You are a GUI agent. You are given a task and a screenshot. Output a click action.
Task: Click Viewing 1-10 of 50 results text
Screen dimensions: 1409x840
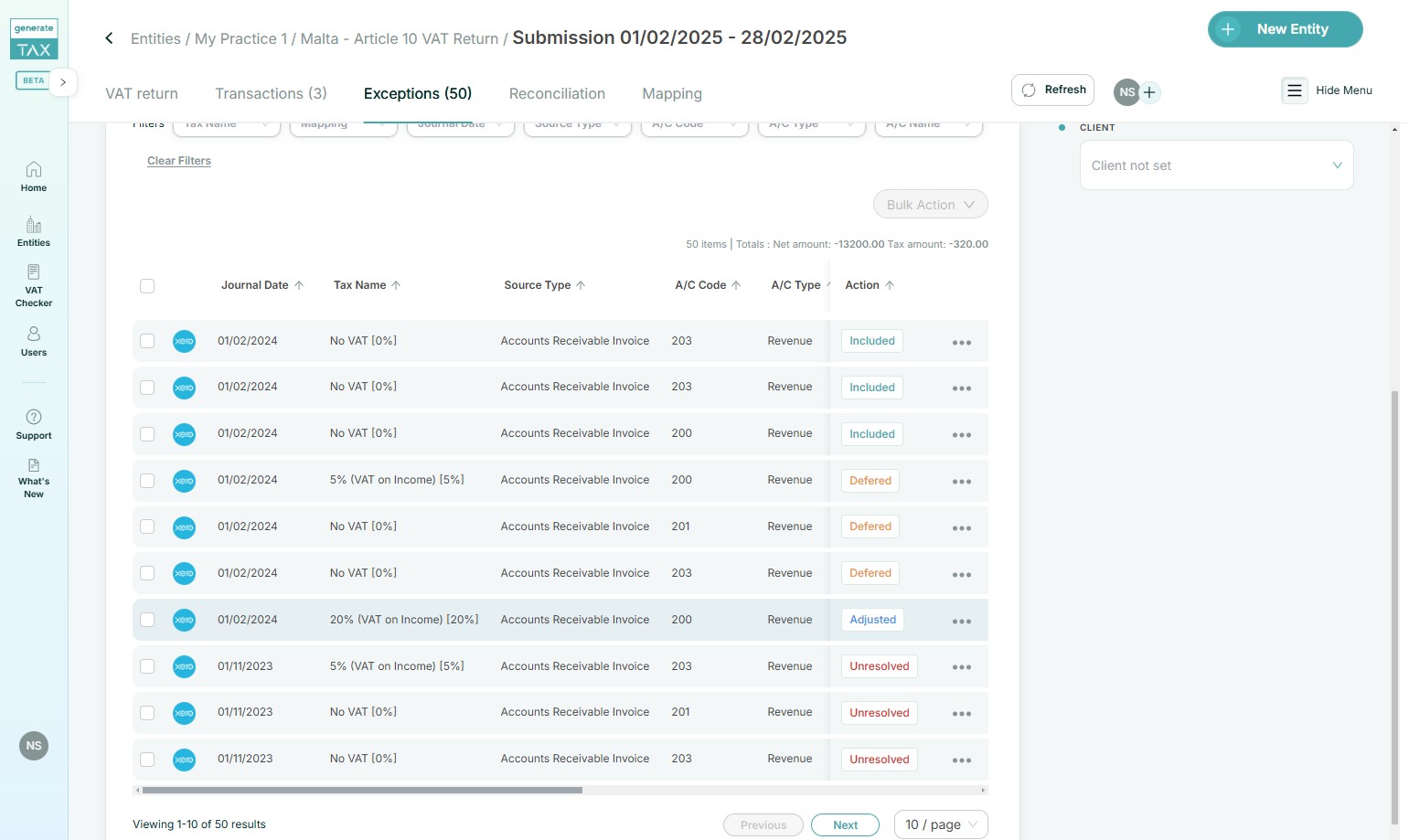[199, 824]
